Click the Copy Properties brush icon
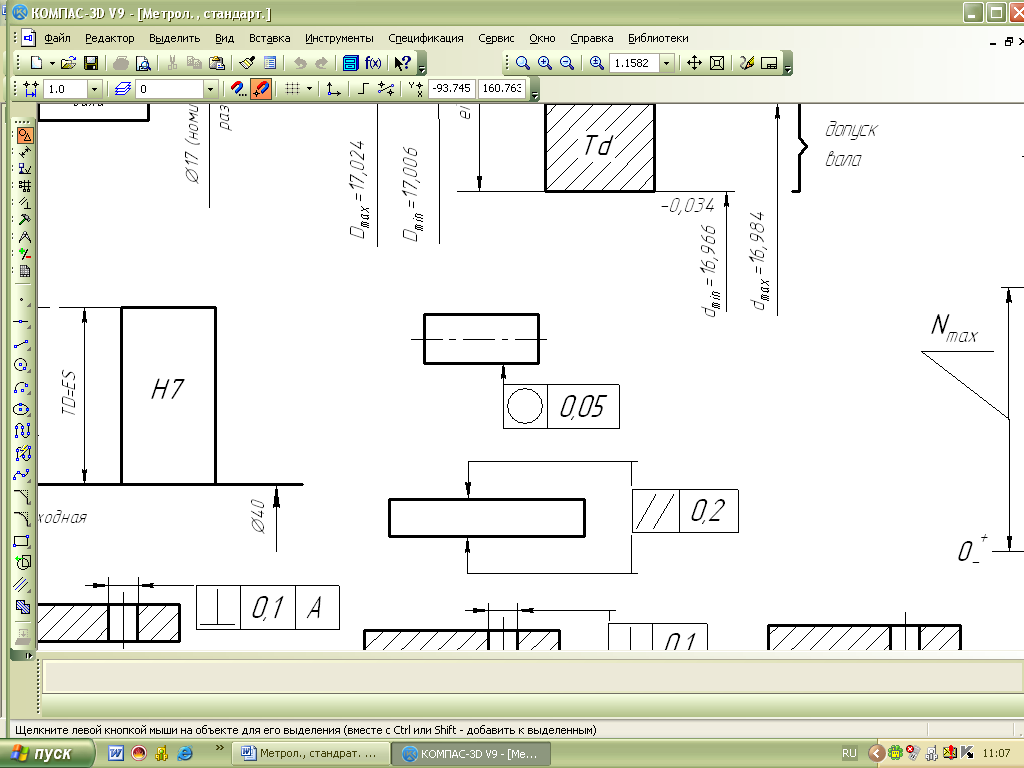The height and width of the screenshot is (768, 1024). (x=247, y=63)
